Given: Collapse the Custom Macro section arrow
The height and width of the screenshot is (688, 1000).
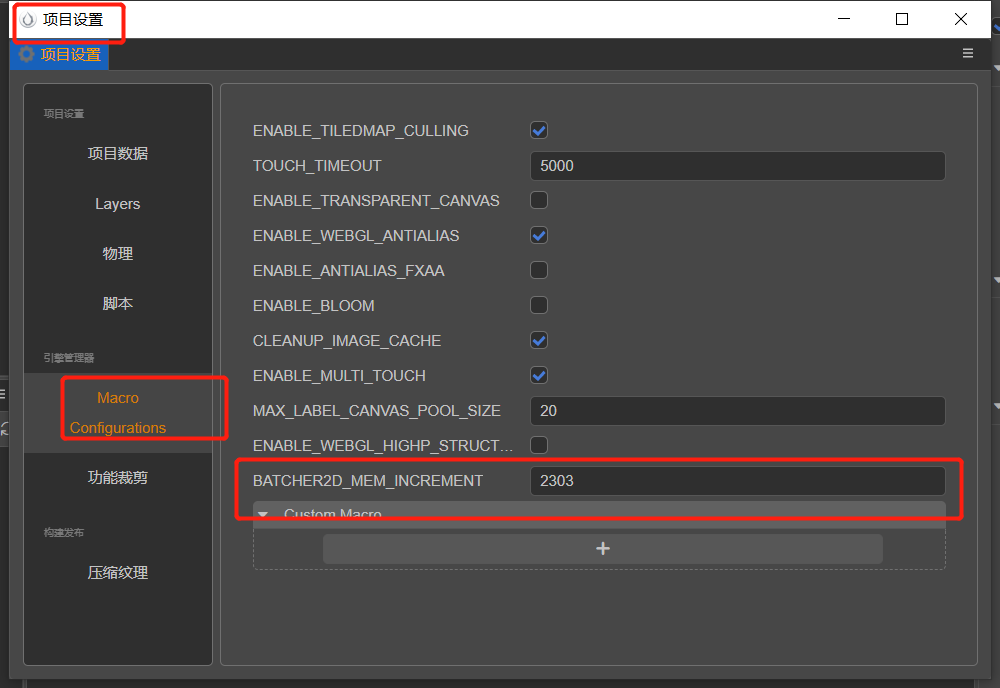Looking at the screenshot, I should click(x=263, y=514).
